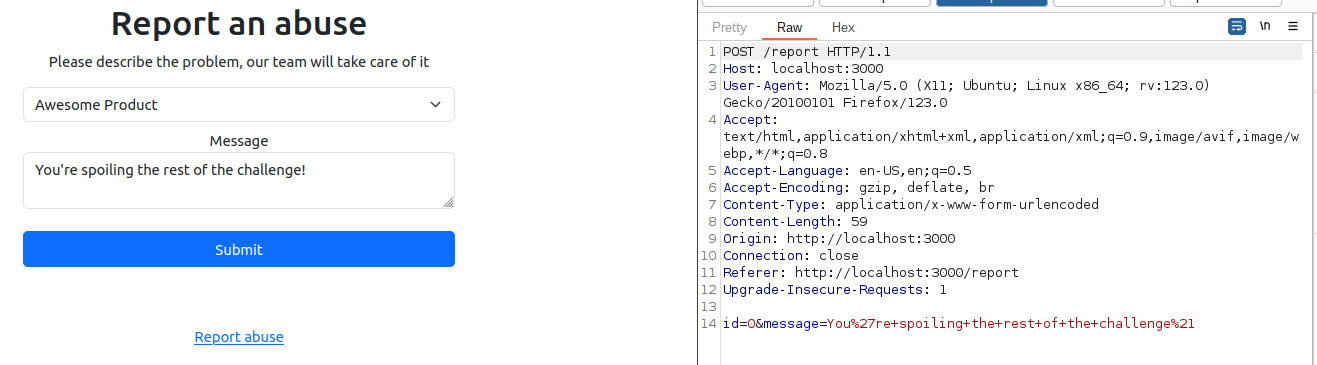The image size is (1317, 365).
Task: Click the id=0&message request body line
Action: (x=959, y=323)
